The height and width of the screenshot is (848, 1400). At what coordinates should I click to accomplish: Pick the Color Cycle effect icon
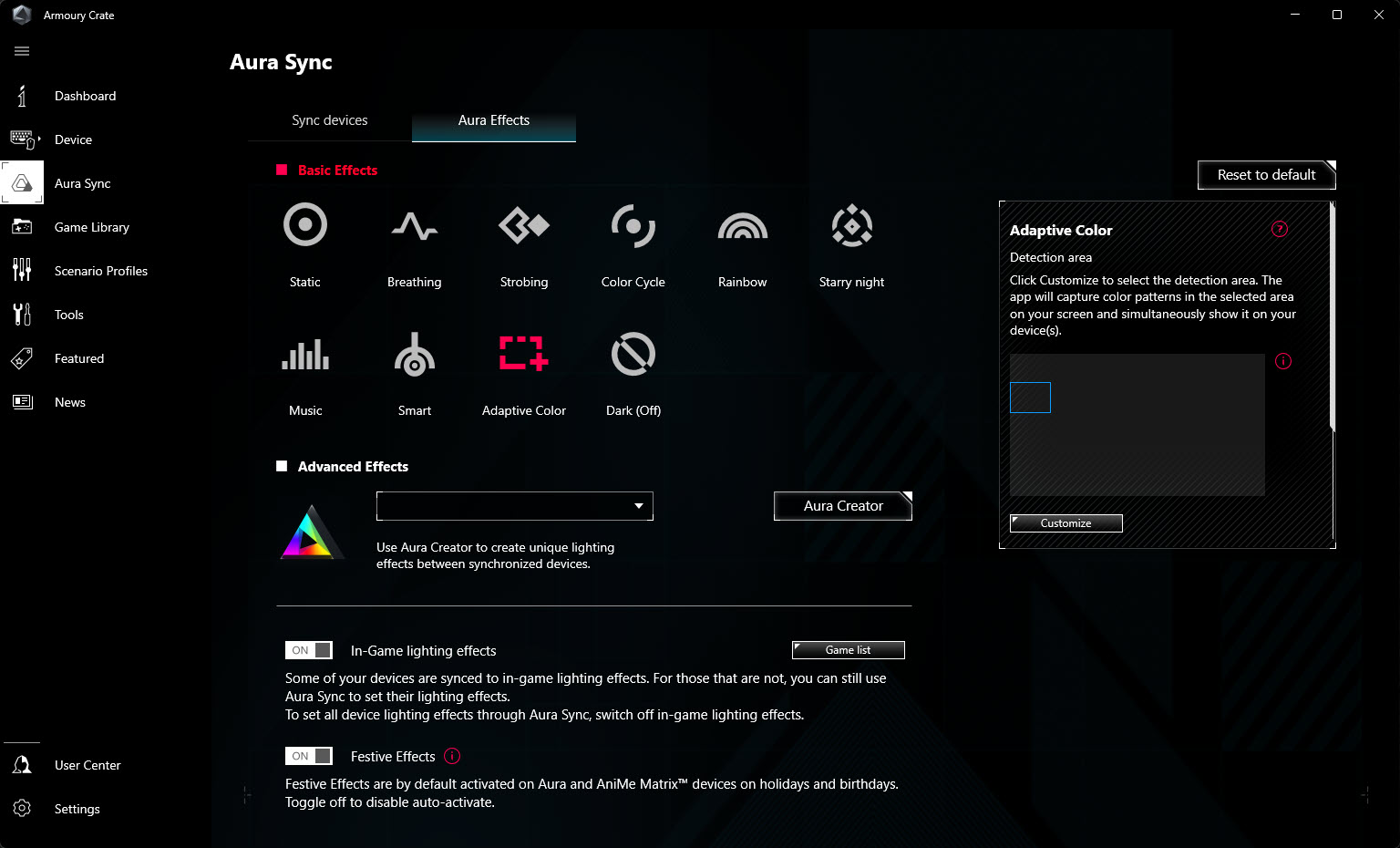(633, 225)
